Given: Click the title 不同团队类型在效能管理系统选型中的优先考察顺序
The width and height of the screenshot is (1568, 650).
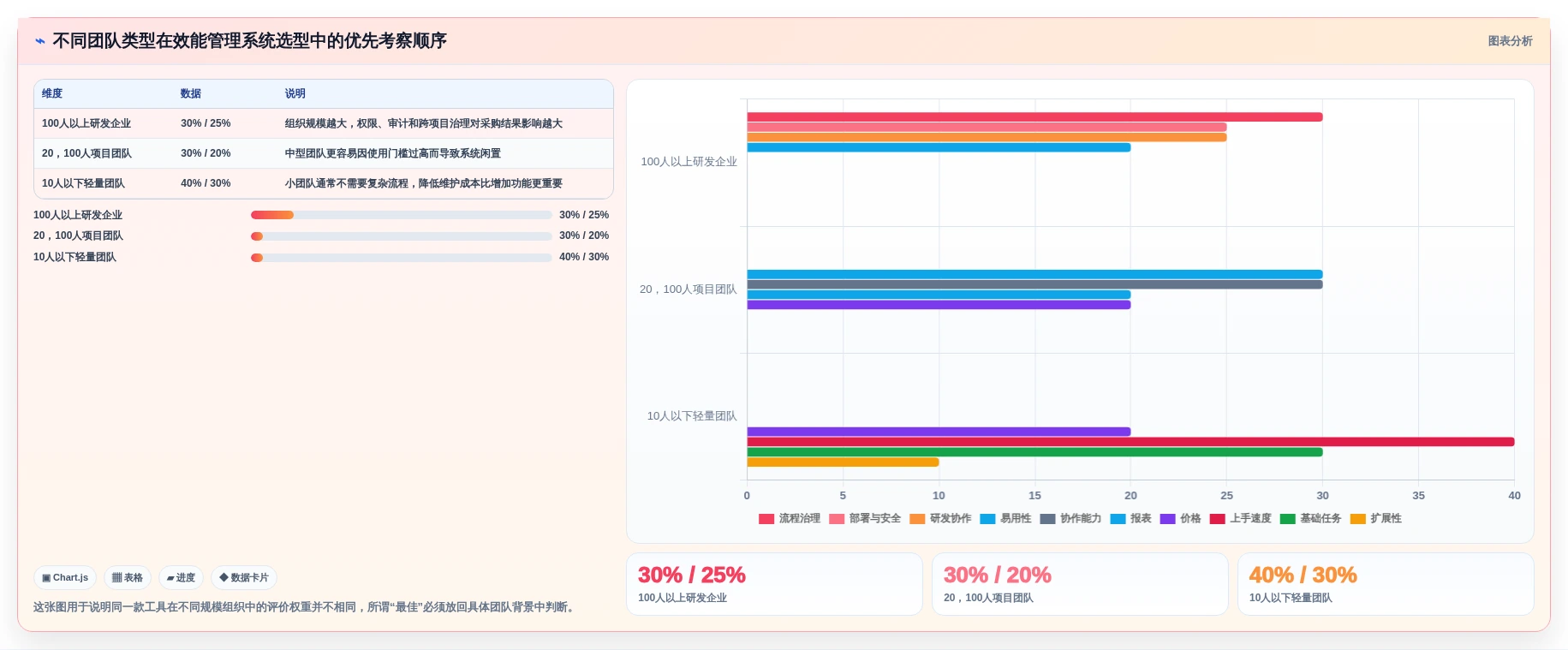Looking at the screenshot, I should (x=250, y=41).
